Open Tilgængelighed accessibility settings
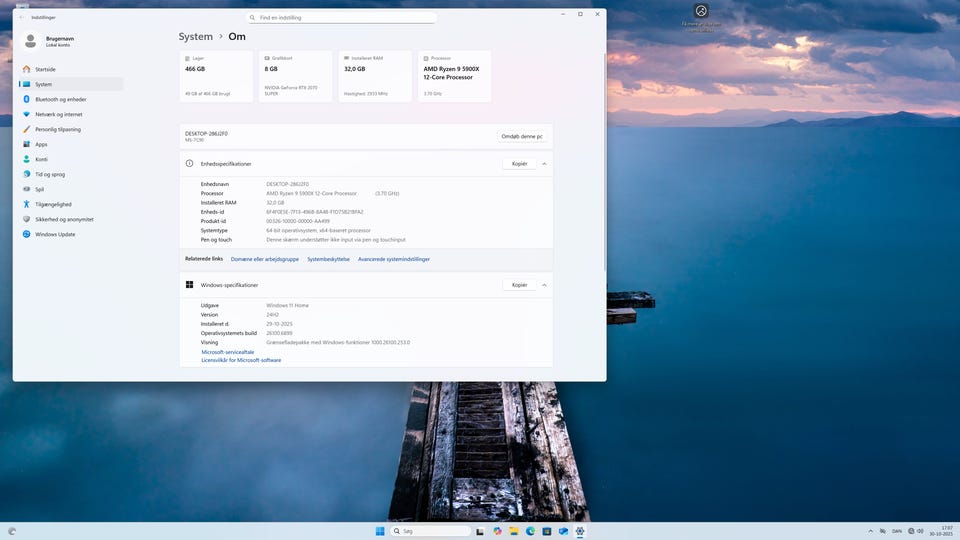960x540 pixels. [x=54, y=204]
